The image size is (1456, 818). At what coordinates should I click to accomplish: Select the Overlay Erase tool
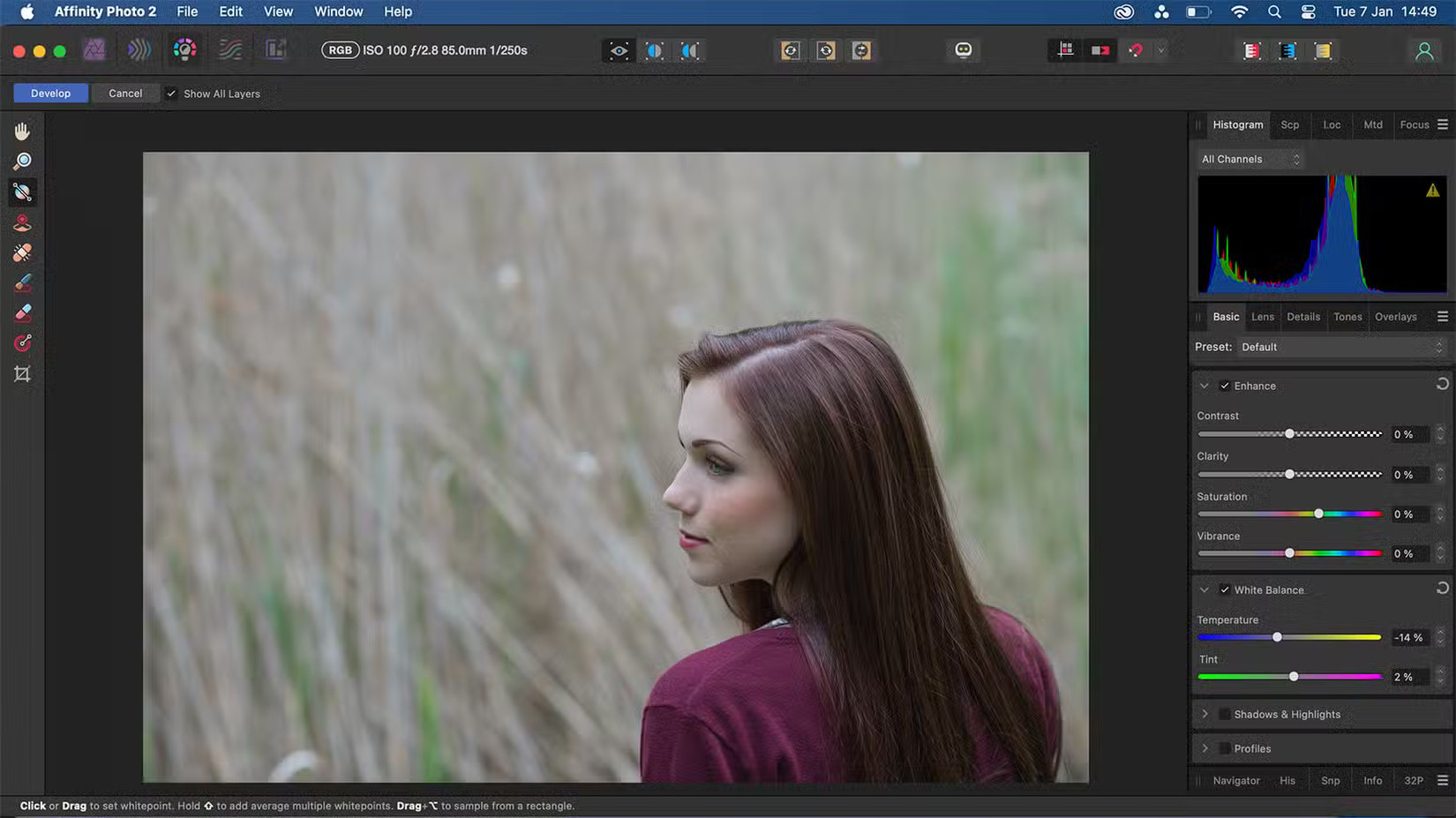tap(23, 312)
